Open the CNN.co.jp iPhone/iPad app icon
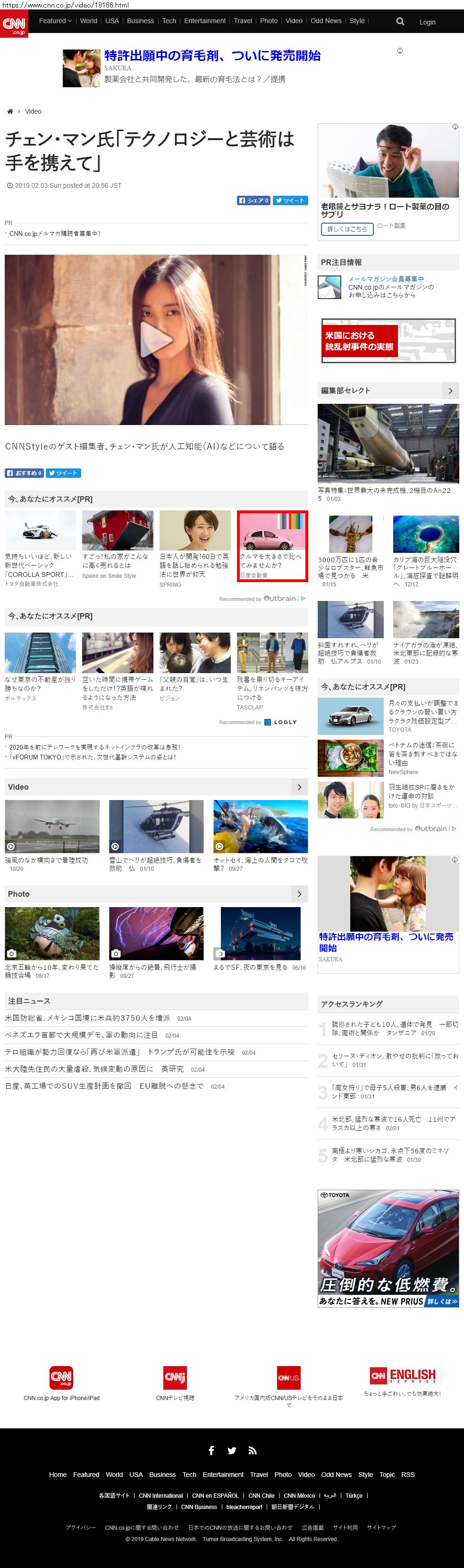The width and height of the screenshot is (464, 1568). click(x=61, y=1377)
